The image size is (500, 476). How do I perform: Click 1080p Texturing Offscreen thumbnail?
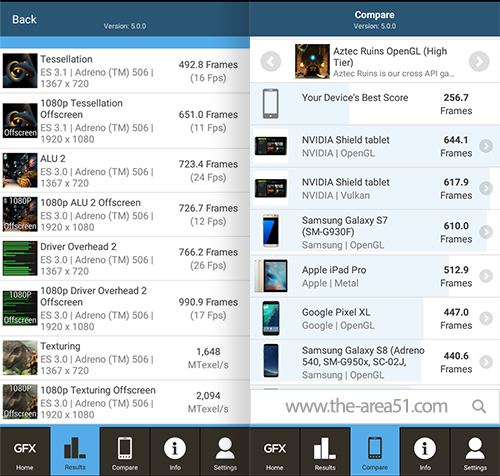pos(20,402)
